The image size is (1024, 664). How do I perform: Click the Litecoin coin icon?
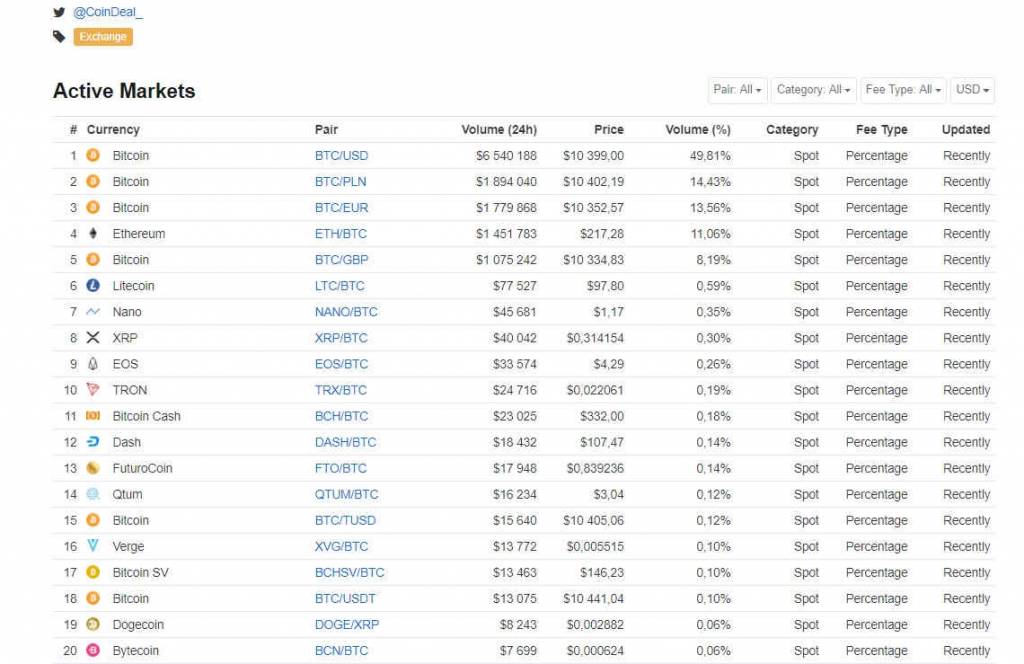[x=93, y=286]
